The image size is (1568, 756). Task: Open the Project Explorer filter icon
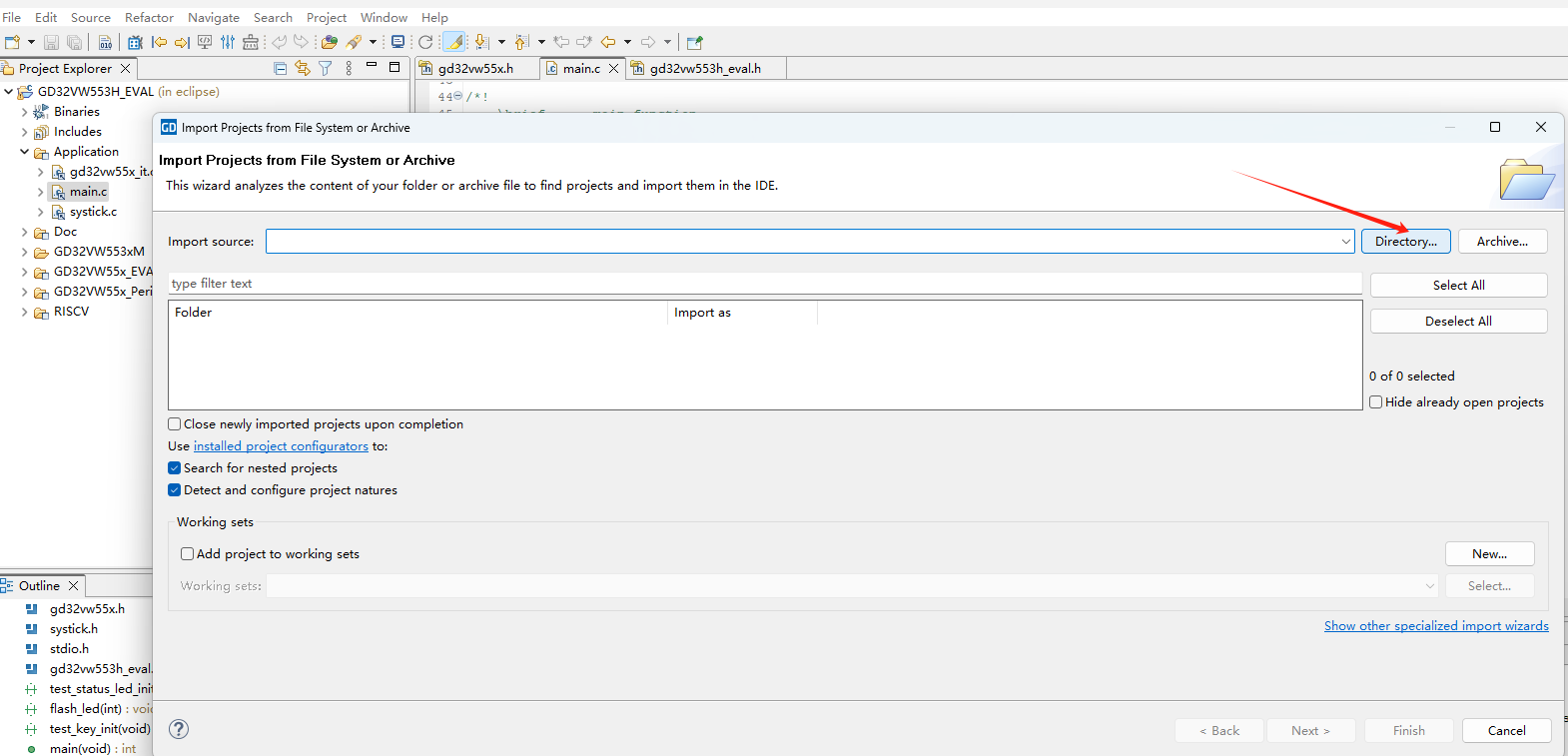pyautogui.click(x=326, y=68)
